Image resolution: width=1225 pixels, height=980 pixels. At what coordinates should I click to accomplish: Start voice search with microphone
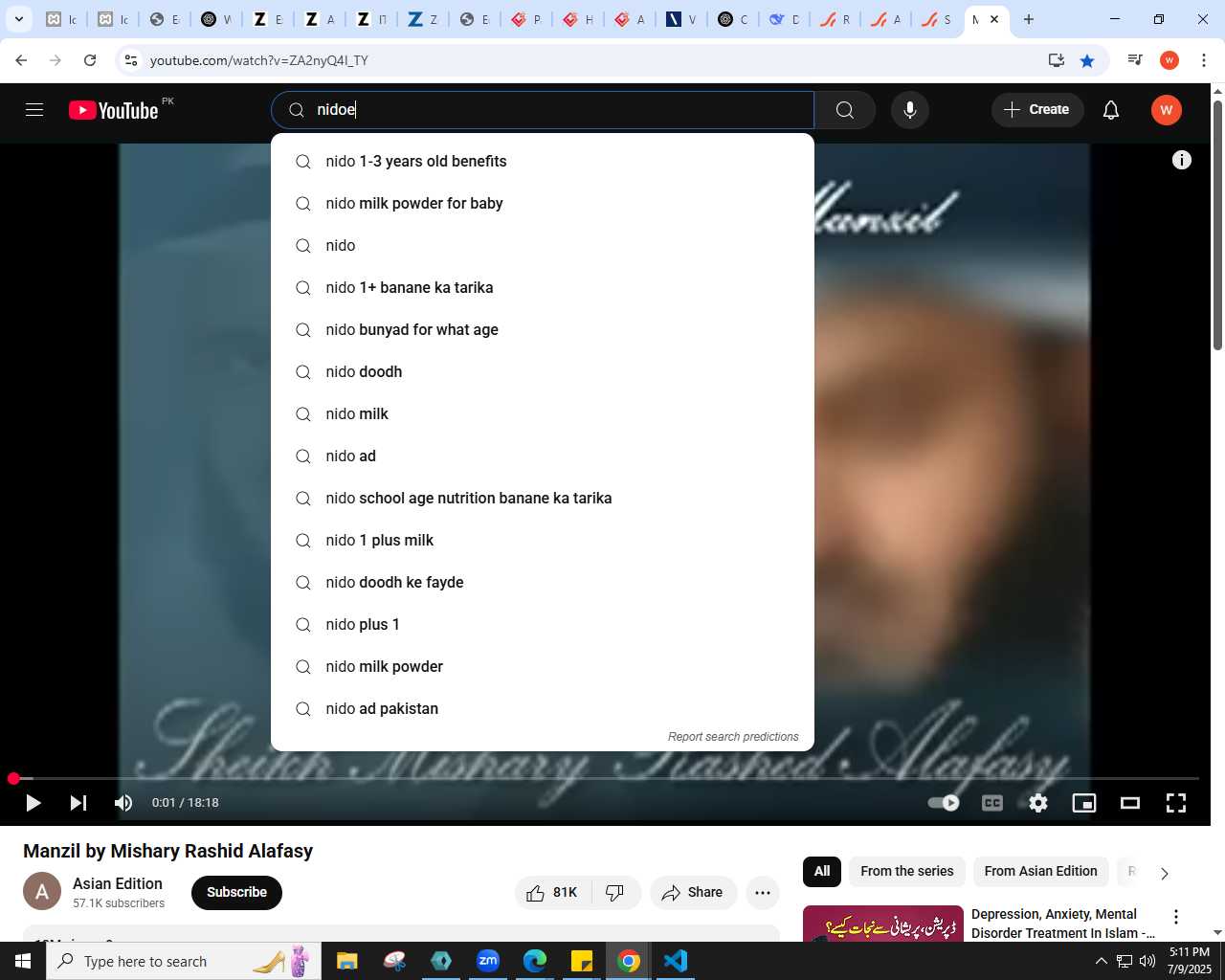(x=910, y=110)
